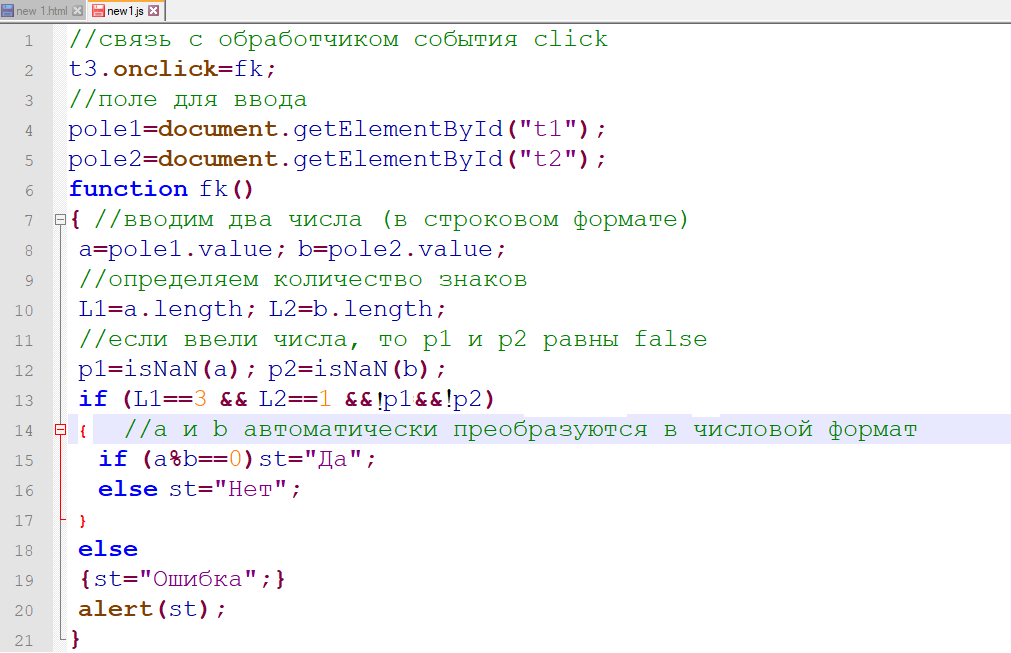Collapse the fk function fold at line 7
Screen dimensions: 1011x653
60,220
